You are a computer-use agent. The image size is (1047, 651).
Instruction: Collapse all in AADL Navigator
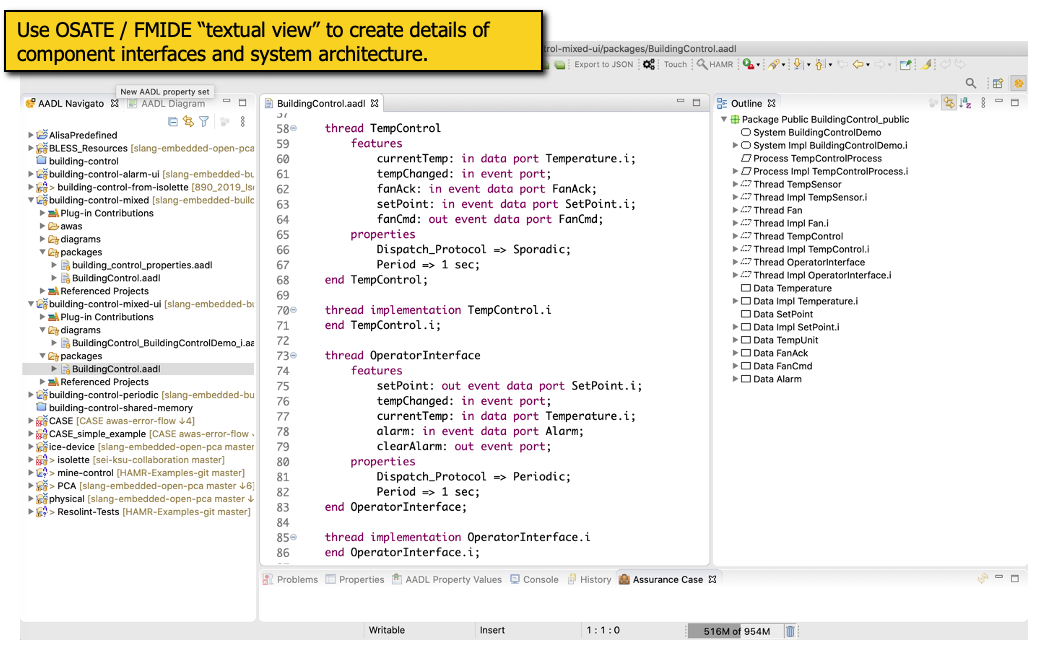[173, 121]
